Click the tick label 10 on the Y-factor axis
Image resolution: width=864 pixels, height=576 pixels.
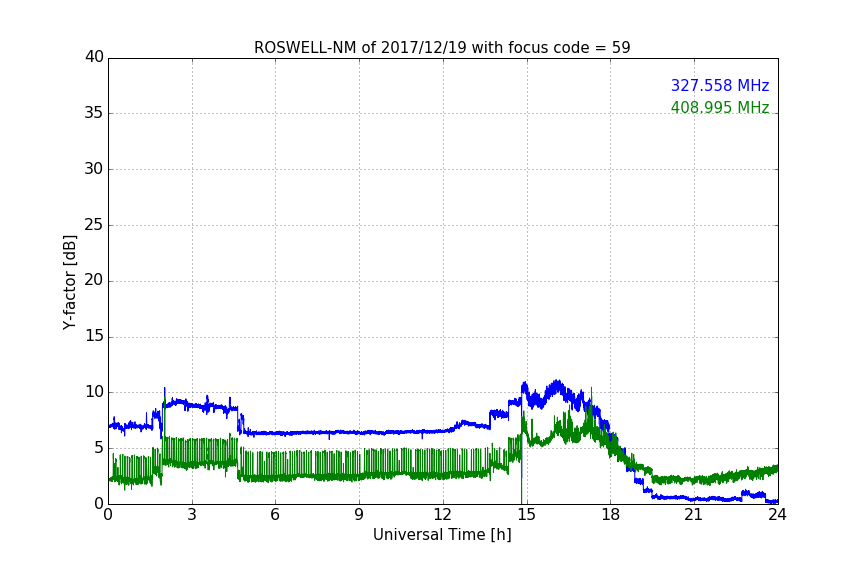pyautogui.click(x=94, y=392)
